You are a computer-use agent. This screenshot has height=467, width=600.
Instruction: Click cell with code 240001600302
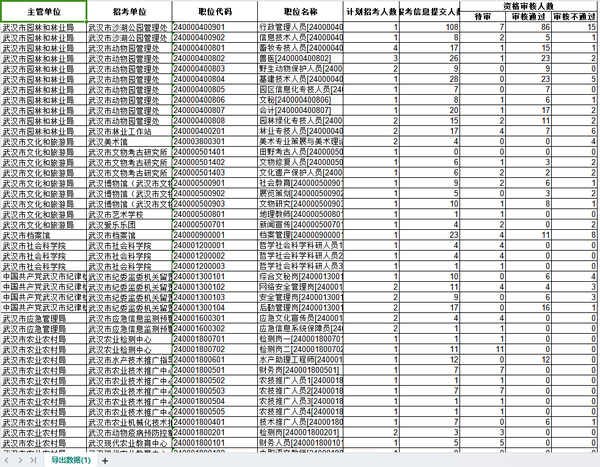pos(215,328)
